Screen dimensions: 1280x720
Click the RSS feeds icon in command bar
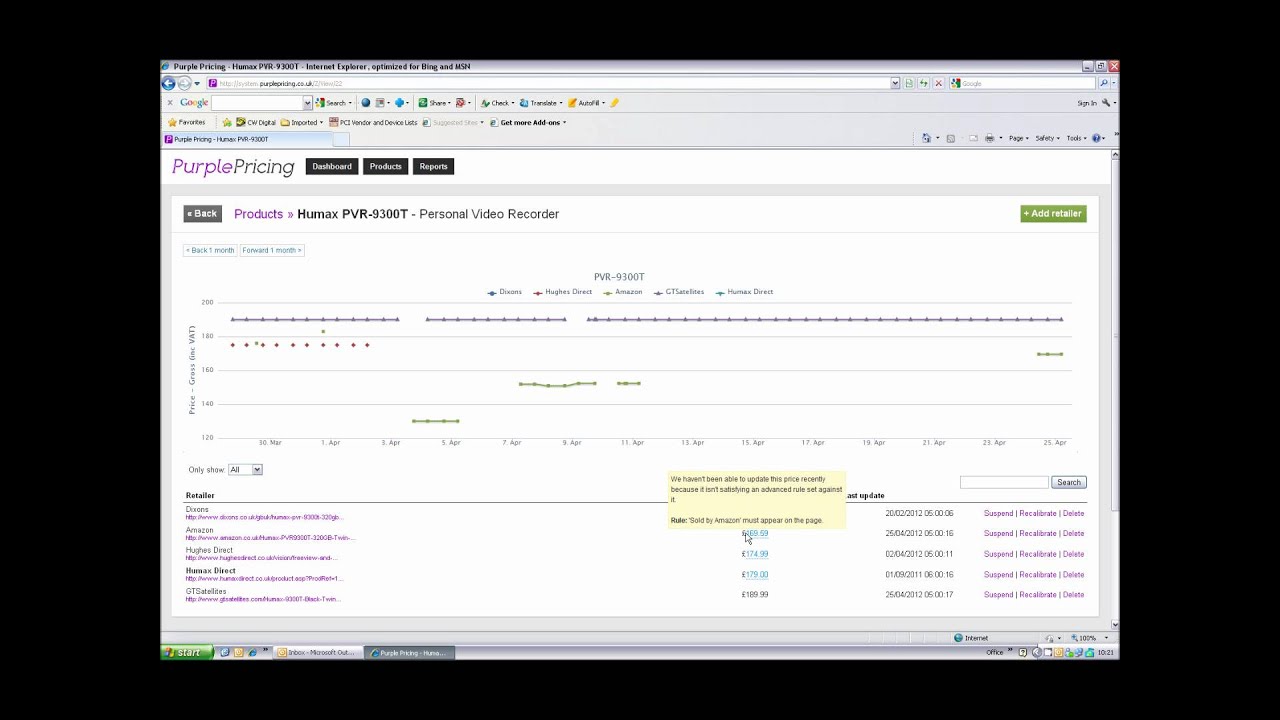pyautogui.click(x=953, y=138)
